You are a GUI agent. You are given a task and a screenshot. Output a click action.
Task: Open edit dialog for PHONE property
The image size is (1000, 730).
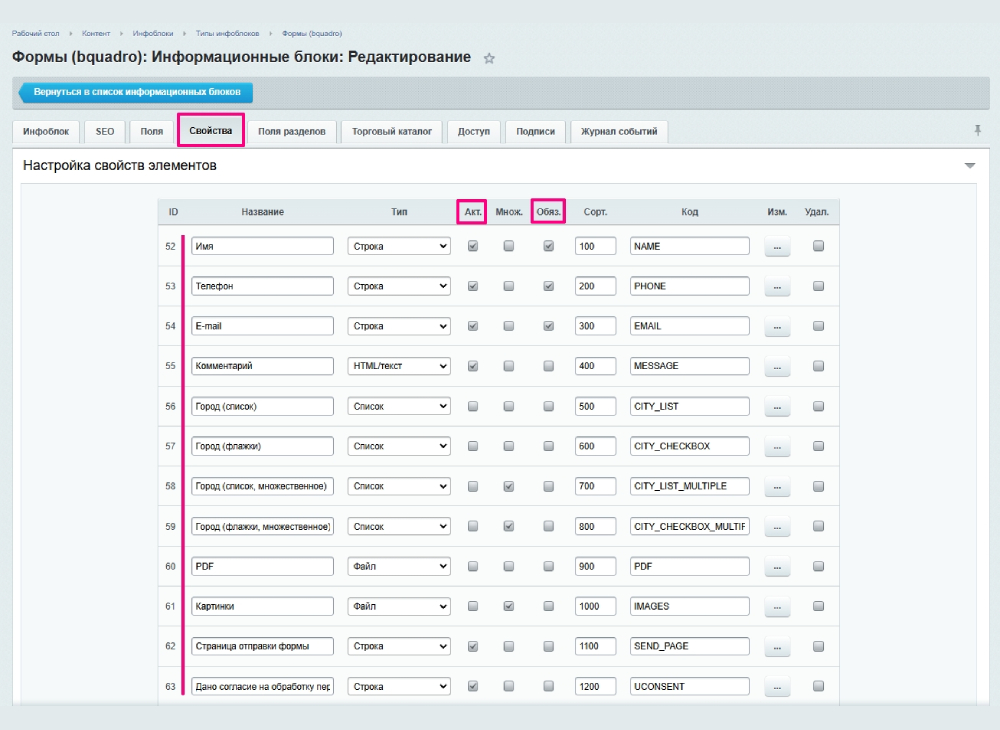pyautogui.click(x=777, y=286)
